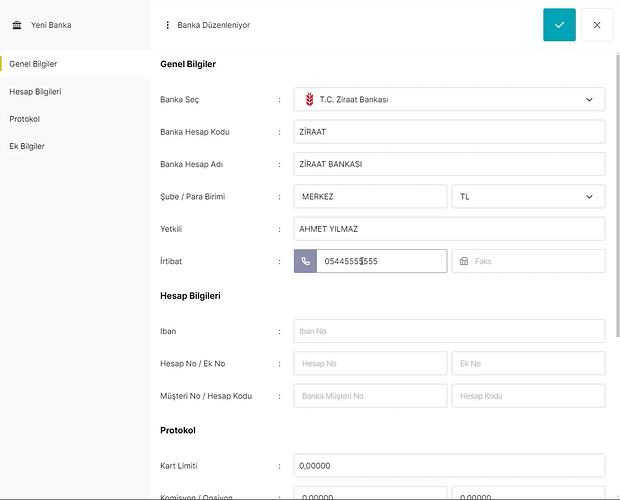This screenshot has height=500, width=620.
Task: Click the Genel Bilgiler section heading
Action: point(188,64)
